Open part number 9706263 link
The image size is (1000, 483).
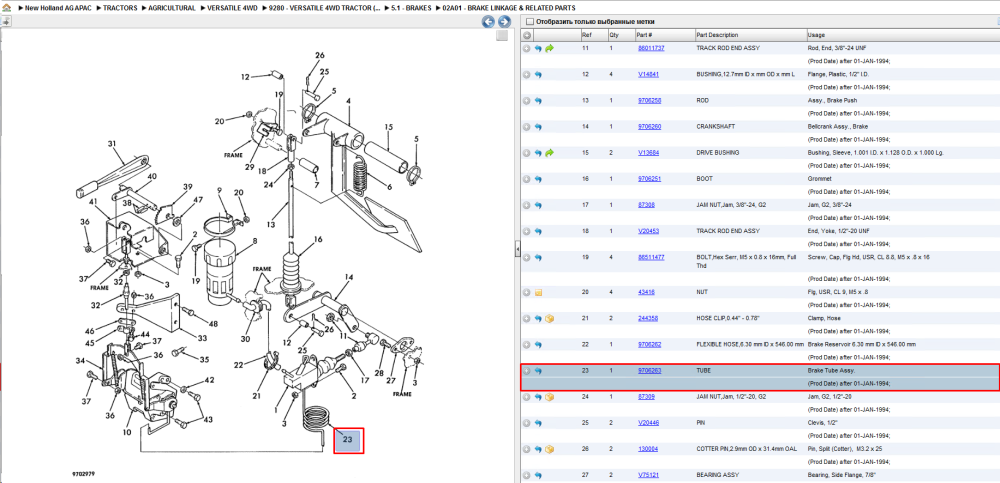point(649,371)
